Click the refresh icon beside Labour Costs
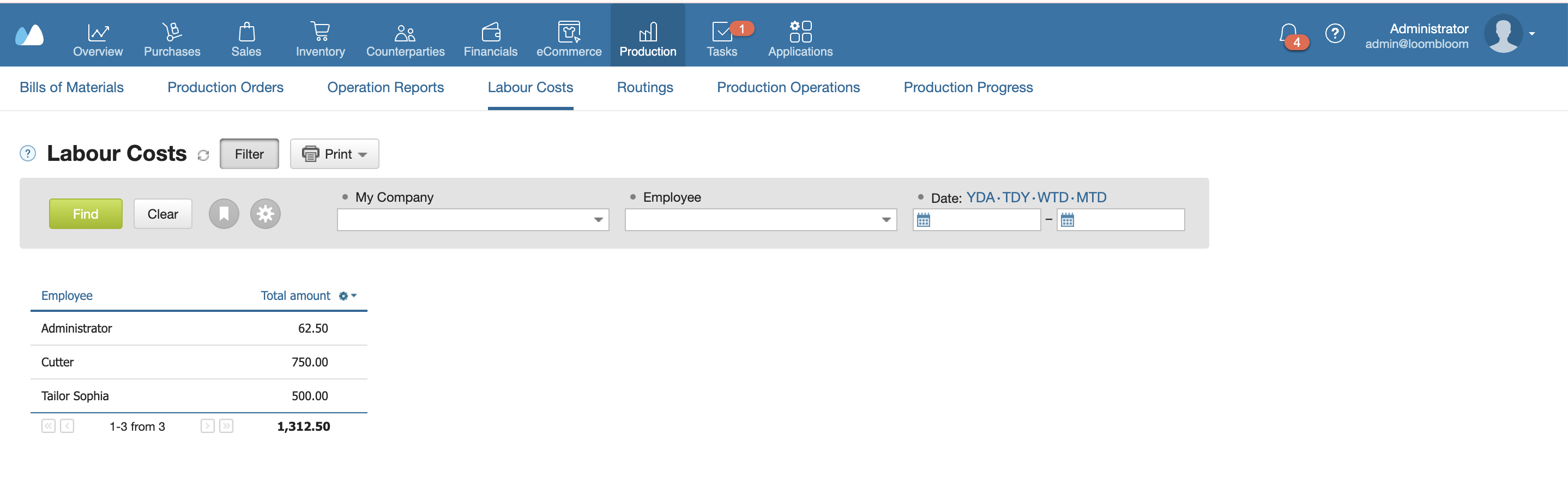 coord(203,155)
